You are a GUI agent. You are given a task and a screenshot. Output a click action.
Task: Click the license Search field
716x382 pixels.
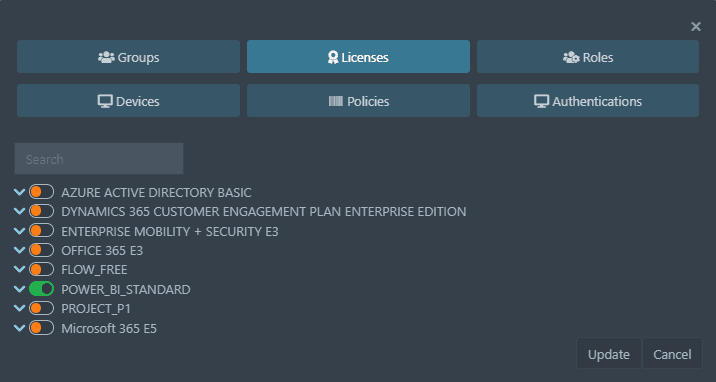(99, 159)
